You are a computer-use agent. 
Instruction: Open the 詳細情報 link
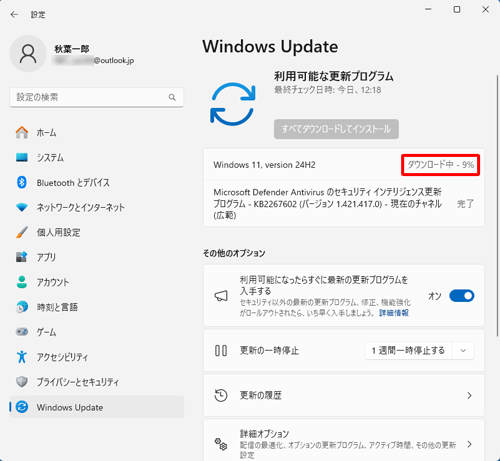pos(394,313)
